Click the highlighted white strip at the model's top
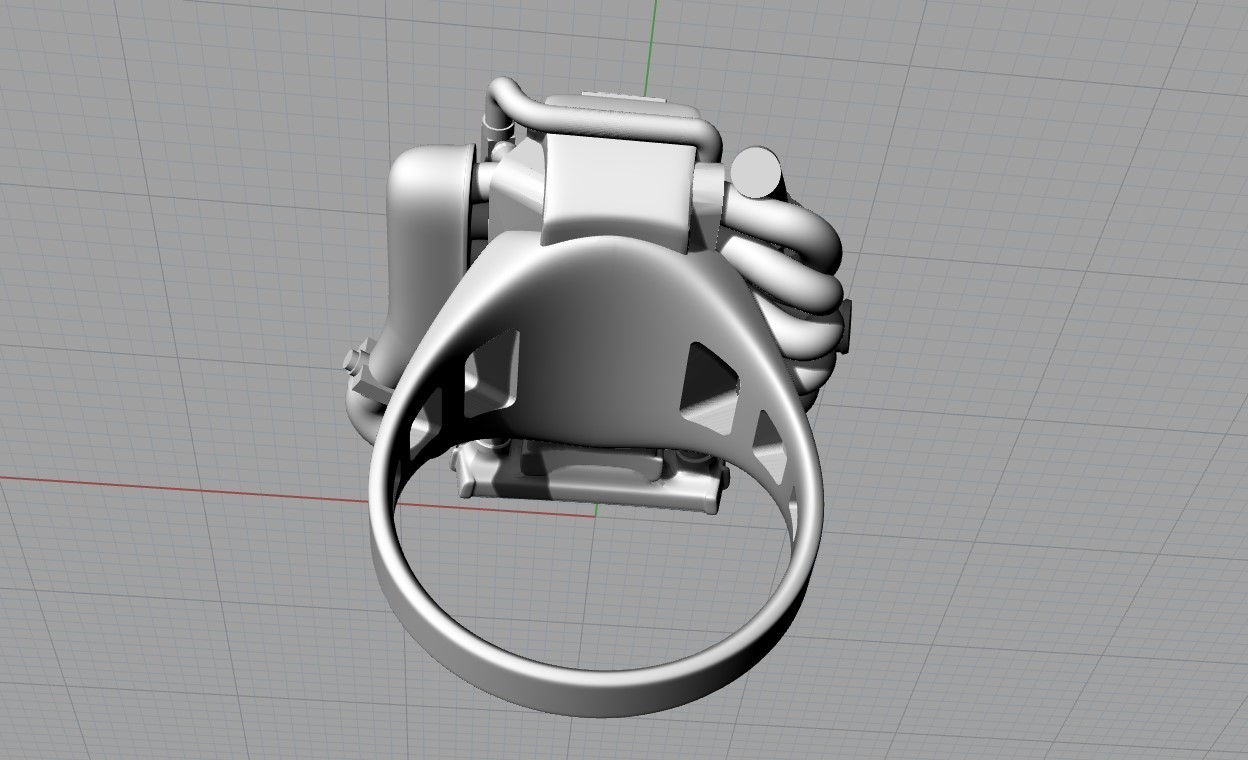The height and width of the screenshot is (760, 1248). pos(620,96)
